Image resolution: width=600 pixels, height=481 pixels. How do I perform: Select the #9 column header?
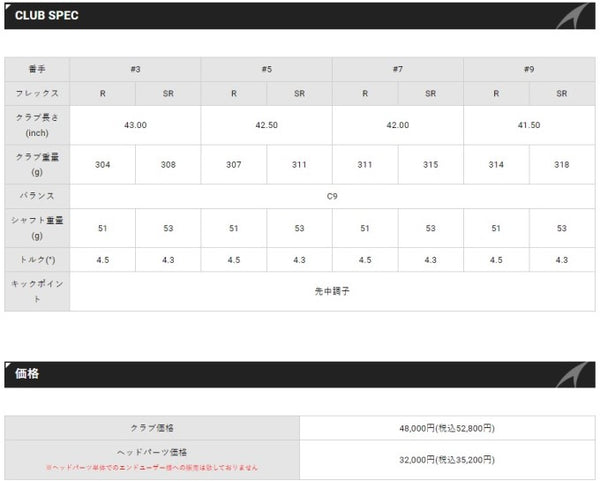point(529,69)
